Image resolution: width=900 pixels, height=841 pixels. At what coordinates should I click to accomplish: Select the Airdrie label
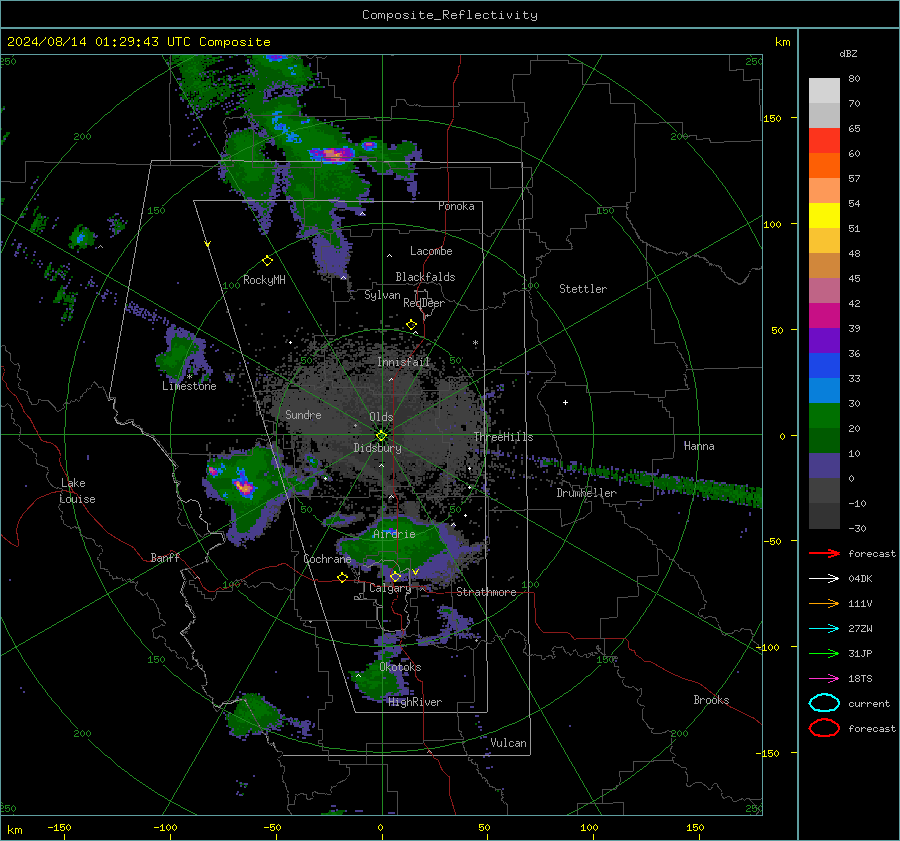(394, 534)
